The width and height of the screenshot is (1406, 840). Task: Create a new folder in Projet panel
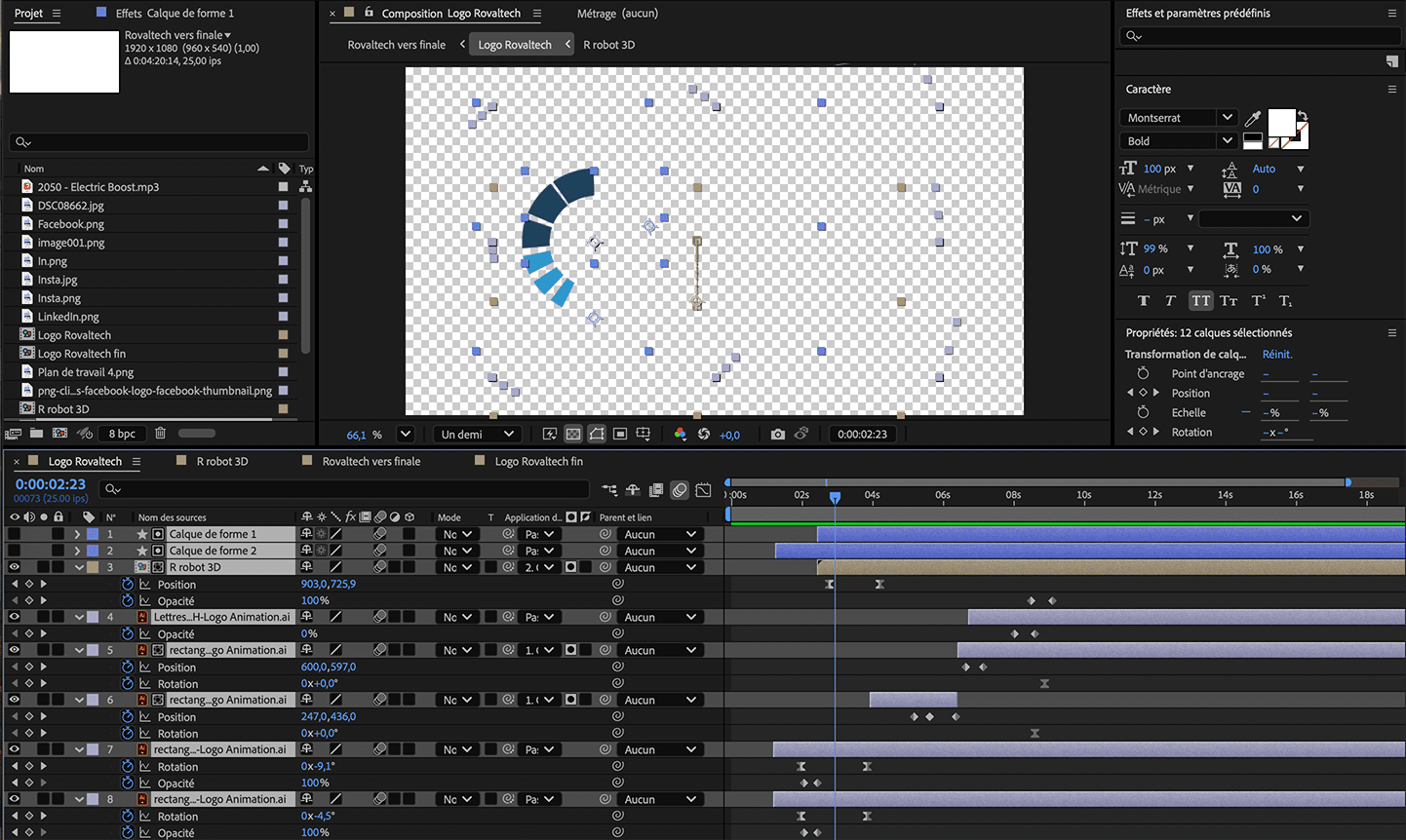click(x=36, y=434)
